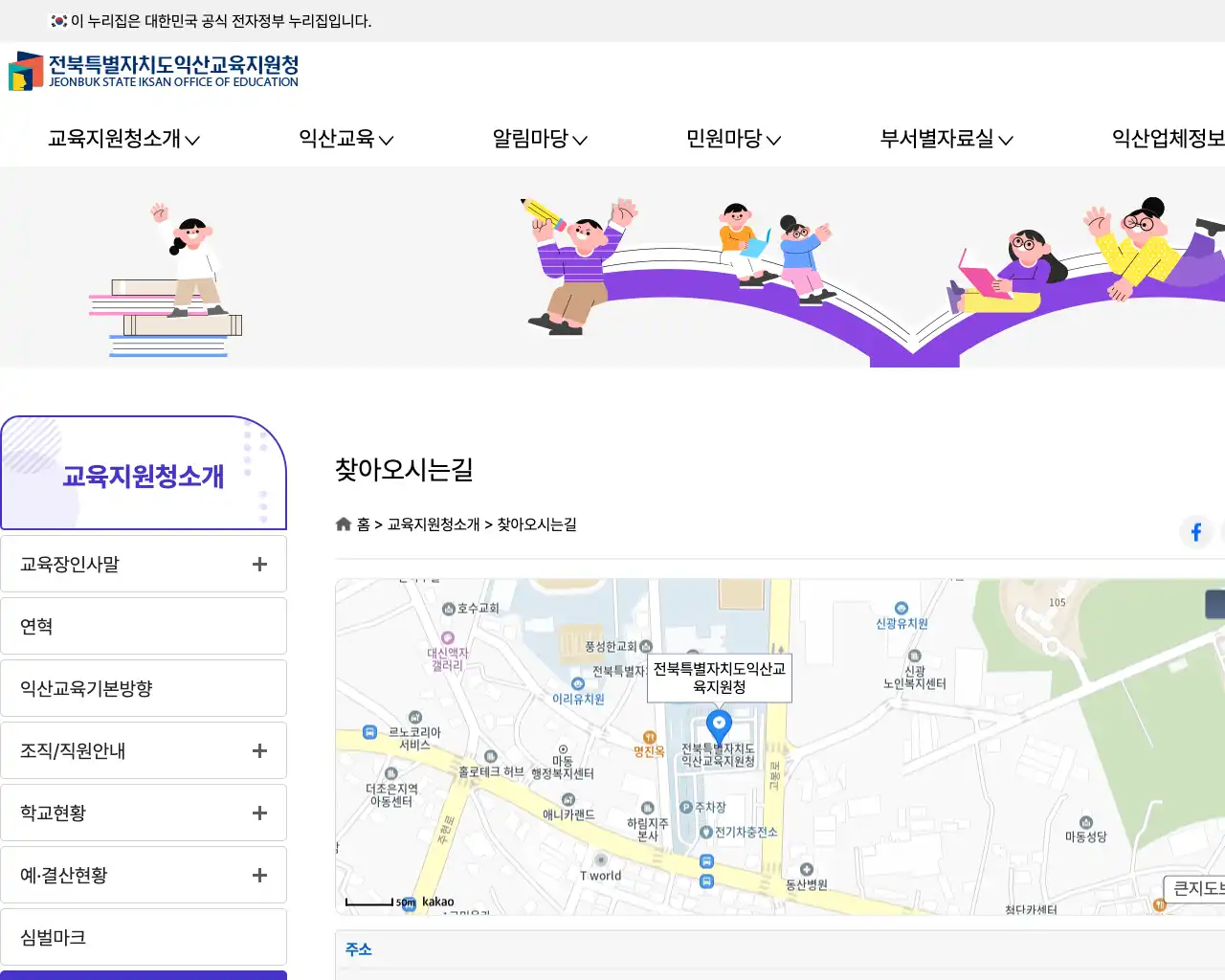Click the 찾아오시는길 breadcrumb entry
This screenshot has height=980, width=1225.
click(537, 524)
